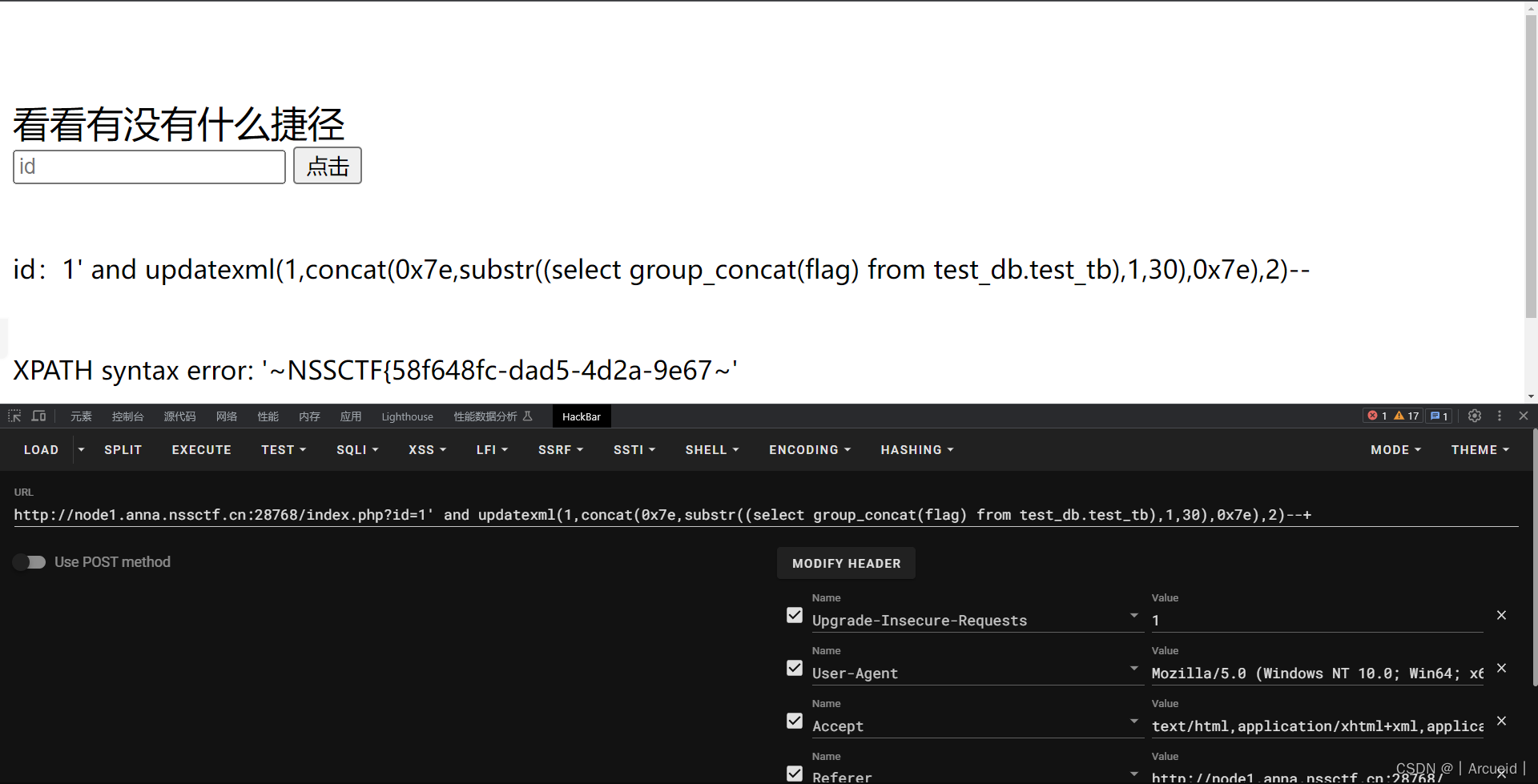Switch to the 元素 (Elements) tab
This screenshot has height=784, width=1538.
click(x=81, y=416)
